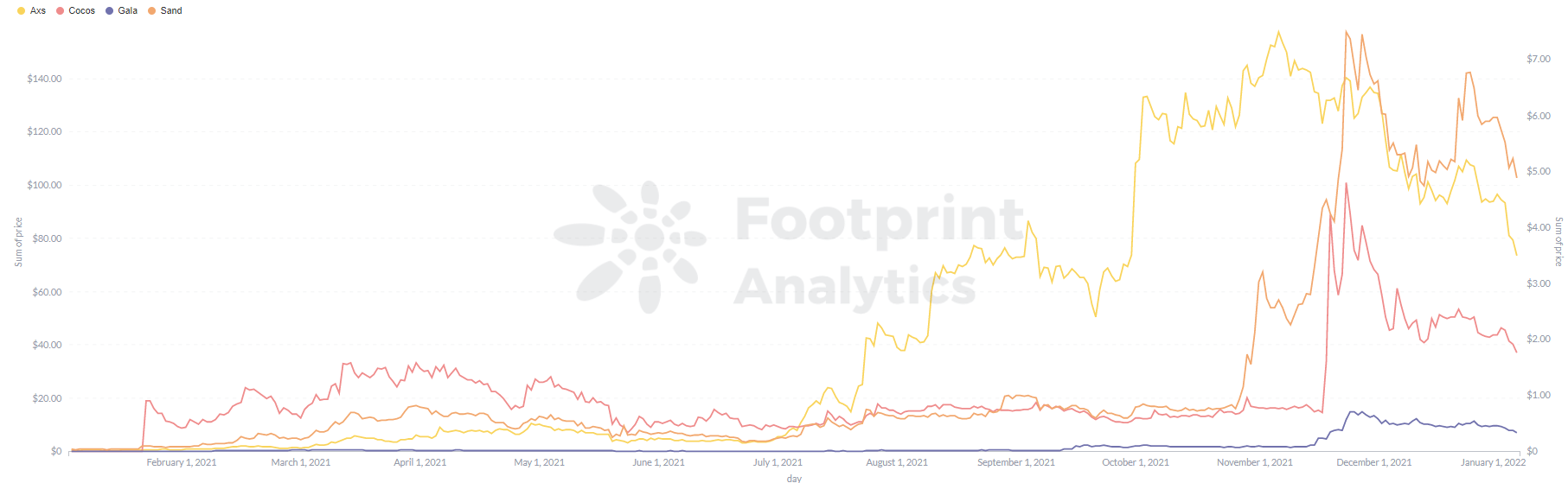Toggle the Sand series legend label
The width and height of the screenshot is (1568, 483).
point(171,11)
